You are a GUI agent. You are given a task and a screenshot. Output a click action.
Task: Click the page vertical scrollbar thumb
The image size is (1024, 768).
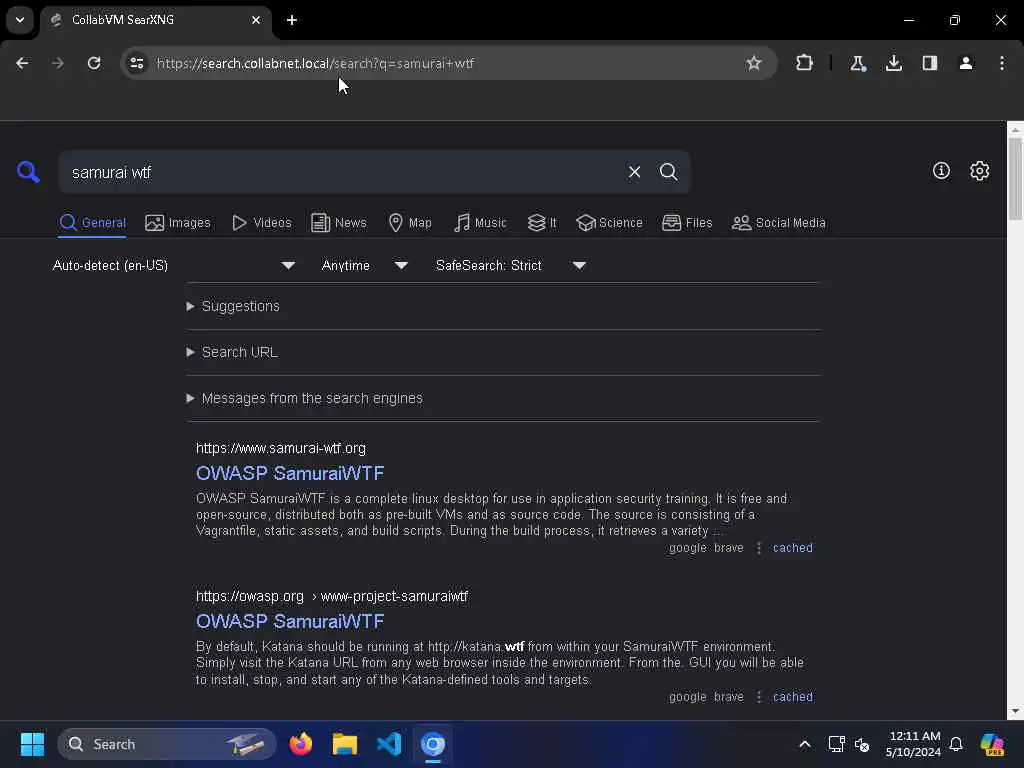(x=1015, y=178)
